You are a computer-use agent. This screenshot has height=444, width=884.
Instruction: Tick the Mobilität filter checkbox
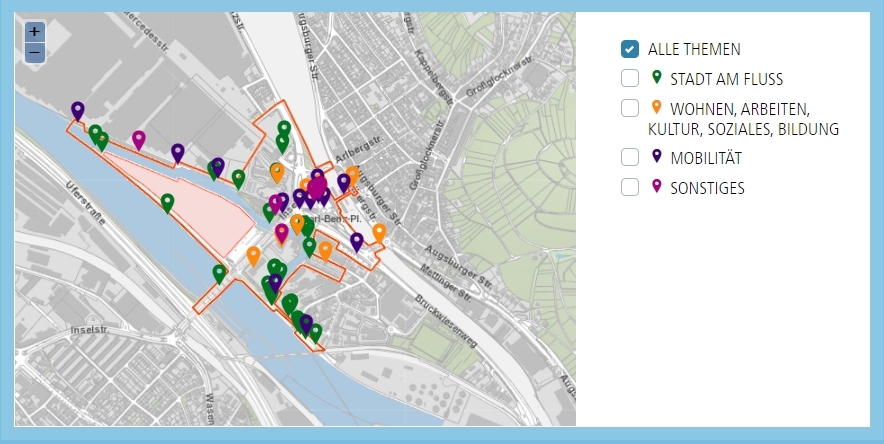tap(630, 157)
